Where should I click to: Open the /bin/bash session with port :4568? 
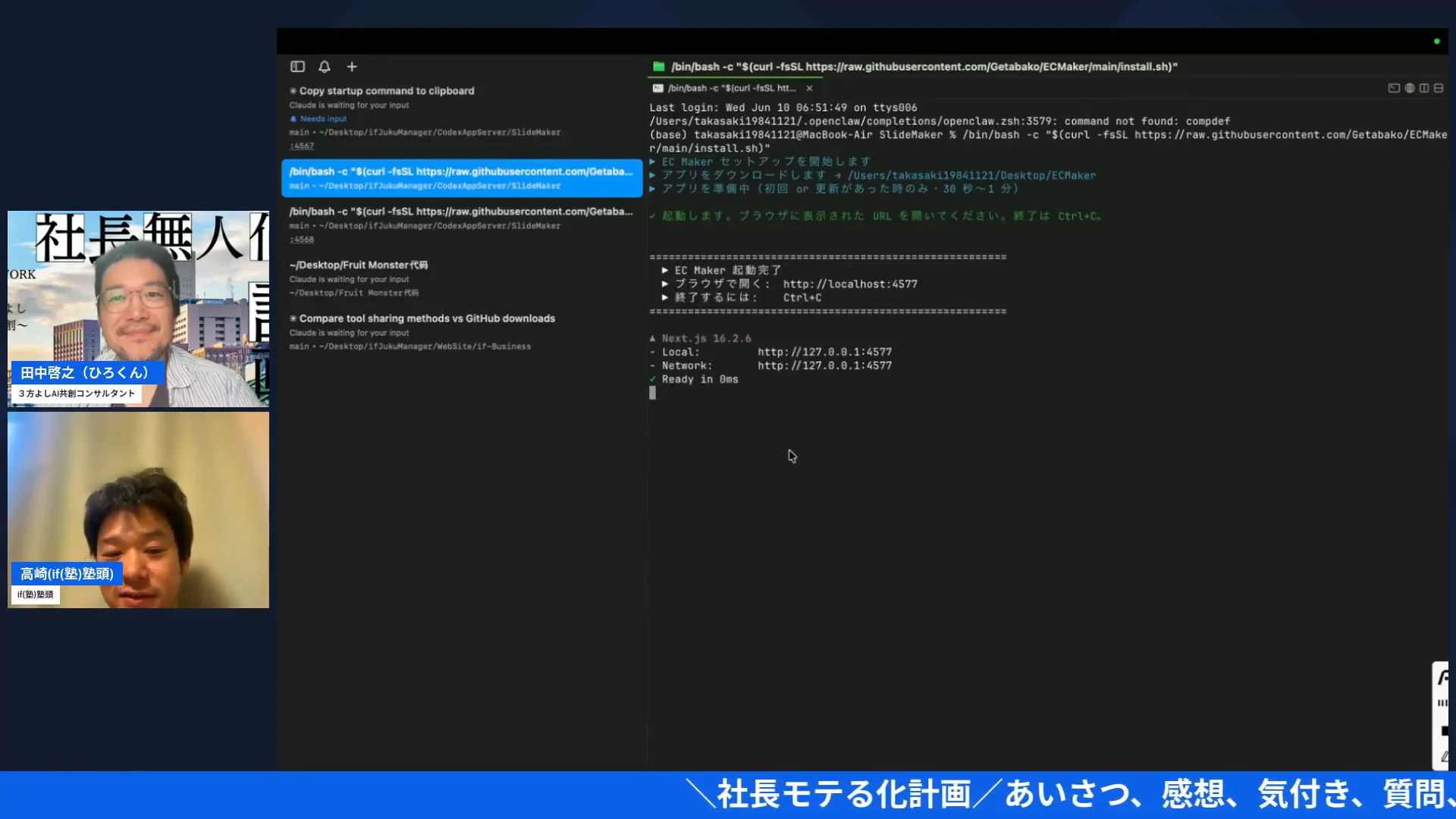(x=462, y=225)
